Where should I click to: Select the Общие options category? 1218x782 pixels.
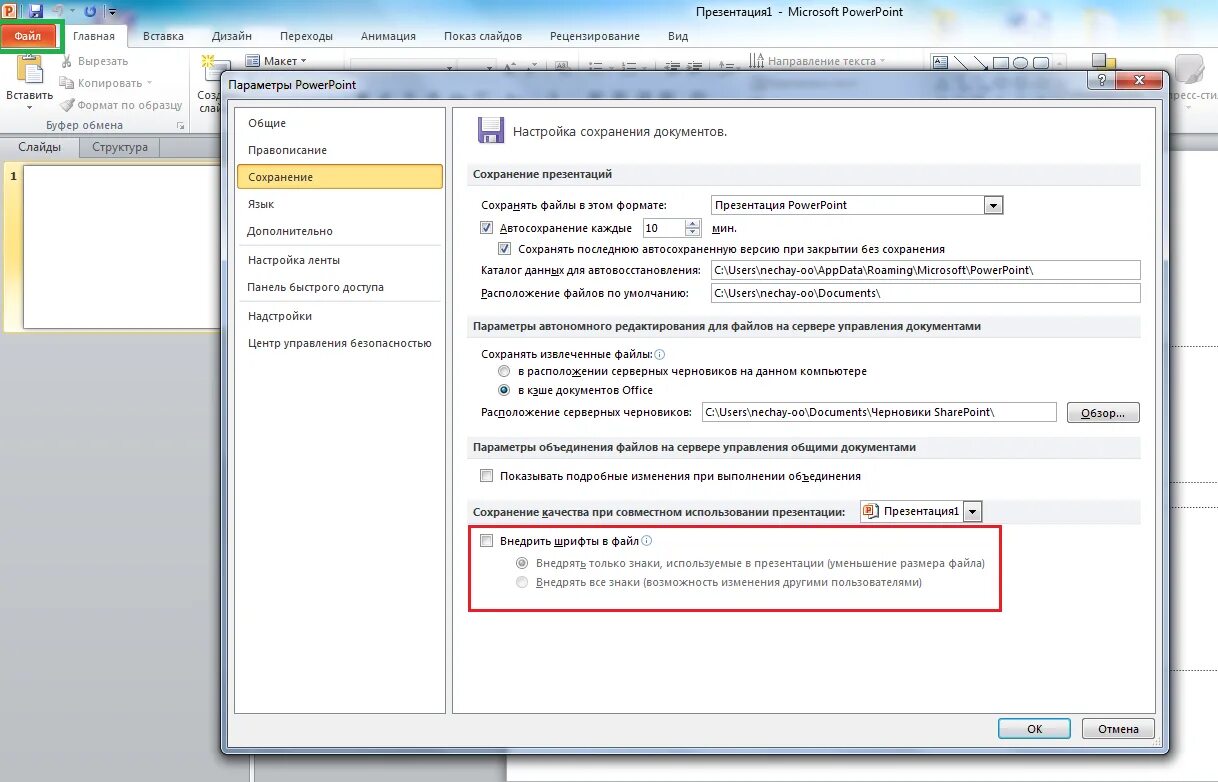[x=339, y=123]
